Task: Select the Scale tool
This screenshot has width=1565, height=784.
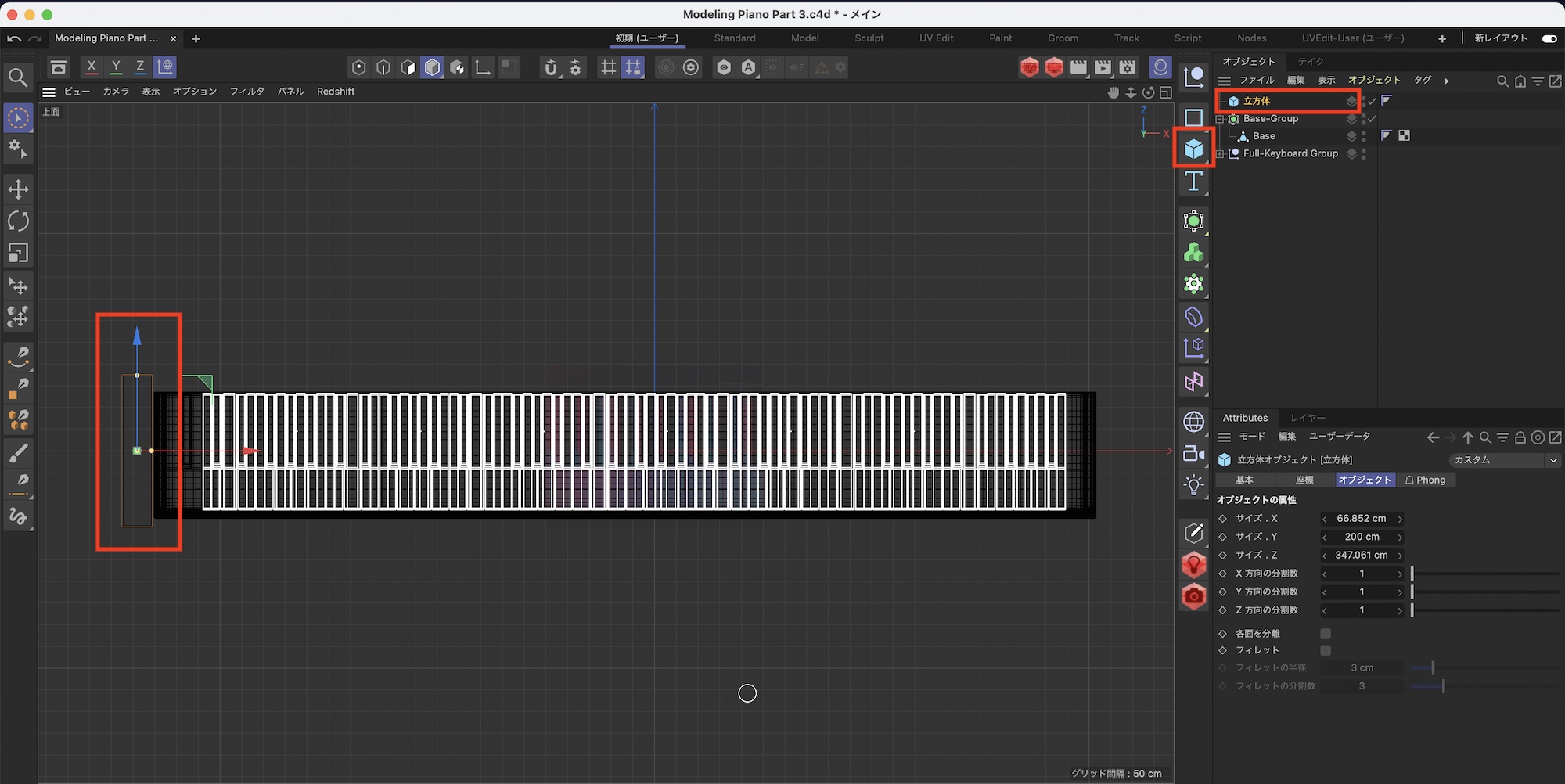Action: tap(18, 253)
